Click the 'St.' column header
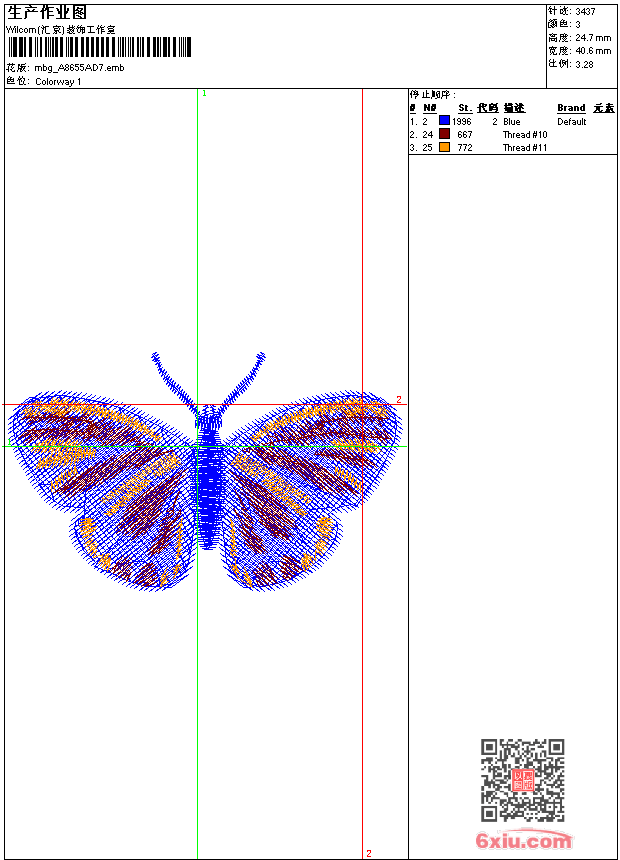 coord(465,108)
